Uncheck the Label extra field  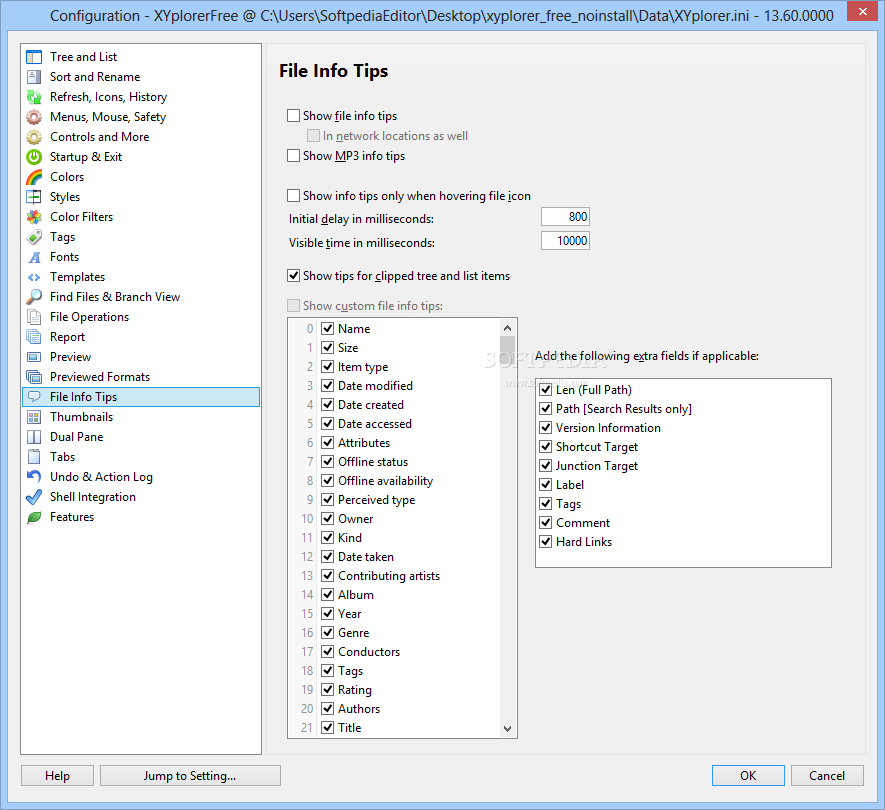(x=545, y=485)
